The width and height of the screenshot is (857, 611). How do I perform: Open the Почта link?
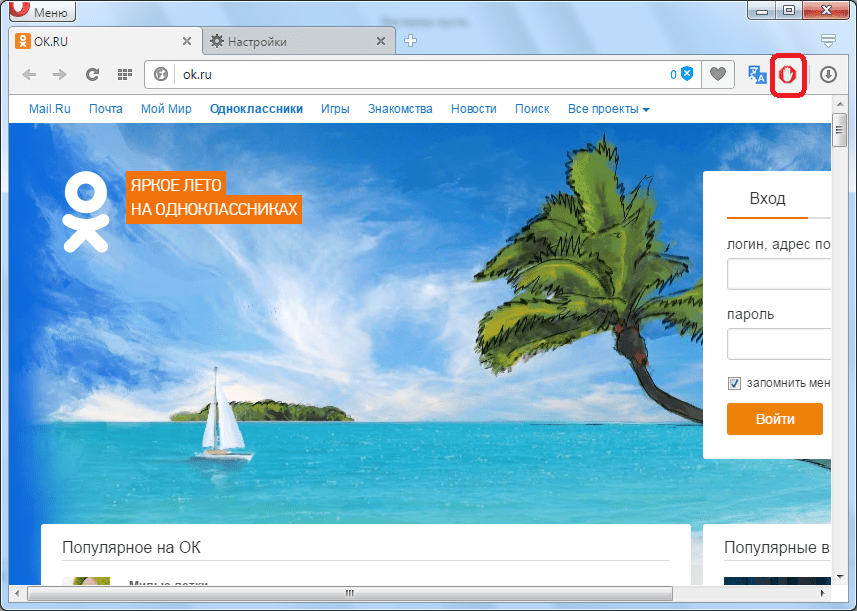click(x=105, y=109)
